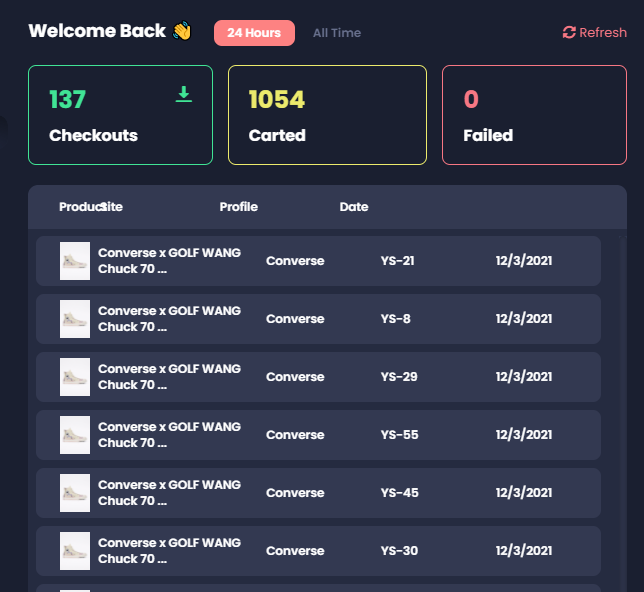Screen dimensions: 644x592
Task: Click the Refresh button
Action: tap(594, 32)
